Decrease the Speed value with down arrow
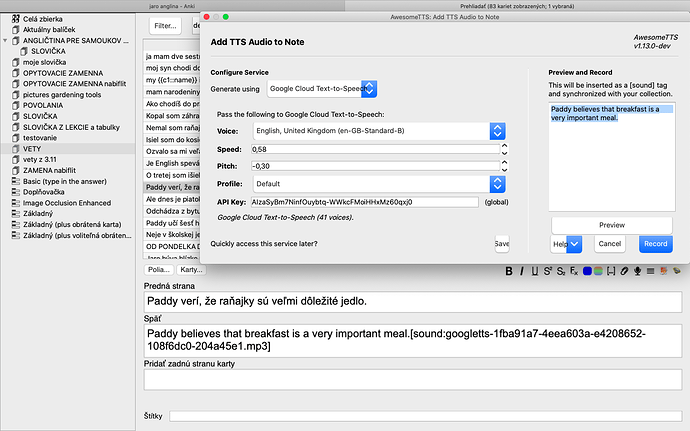690x431 pixels. tap(504, 153)
